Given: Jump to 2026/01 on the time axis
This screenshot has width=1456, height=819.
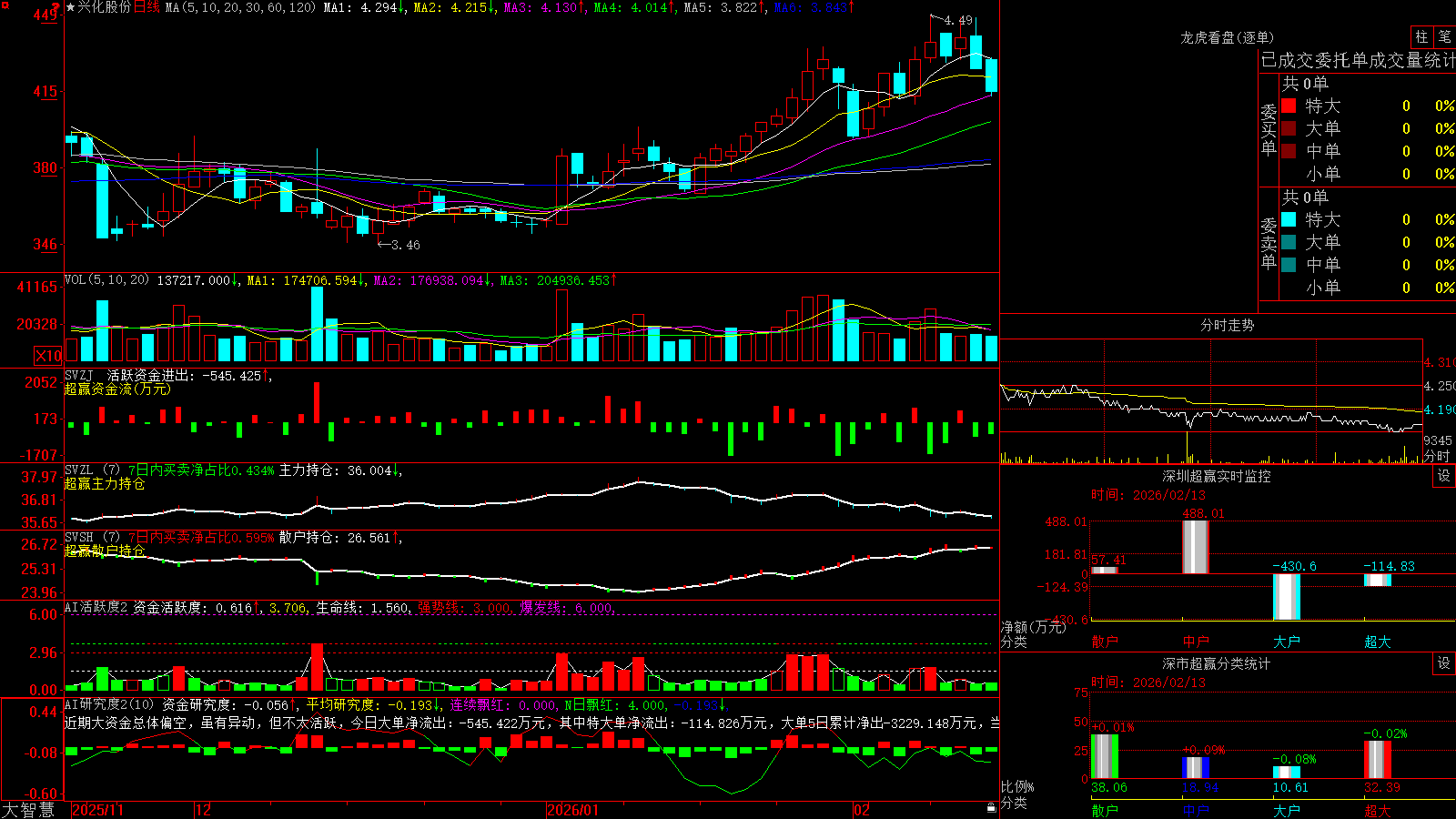Looking at the screenshot, I should pyautogui.click(x=572, y=810).
